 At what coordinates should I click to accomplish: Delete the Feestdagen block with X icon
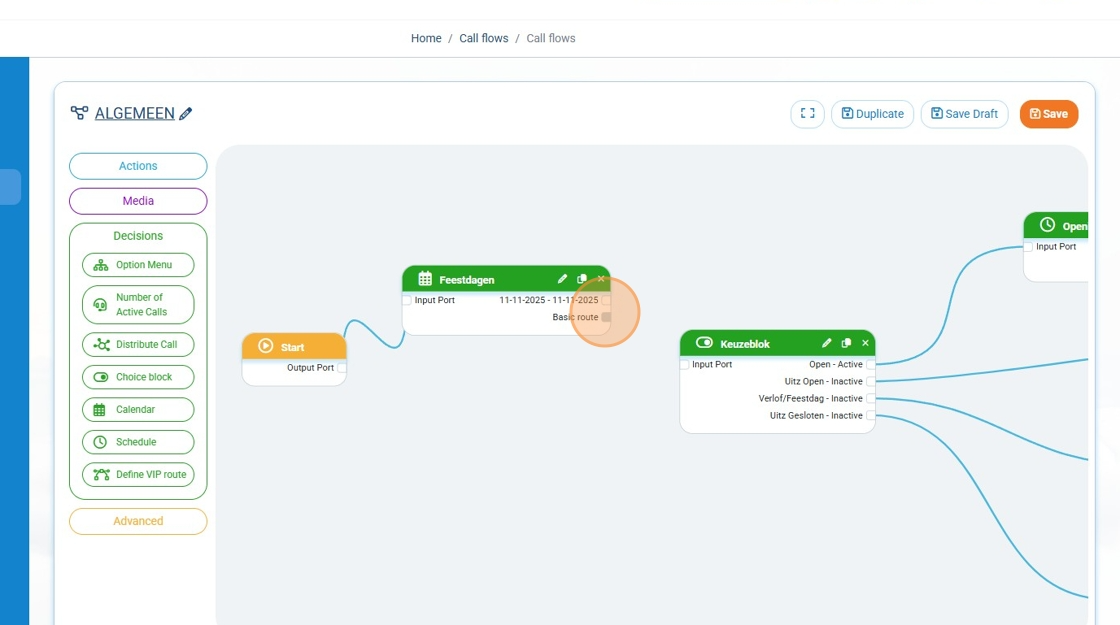point(601,279)
